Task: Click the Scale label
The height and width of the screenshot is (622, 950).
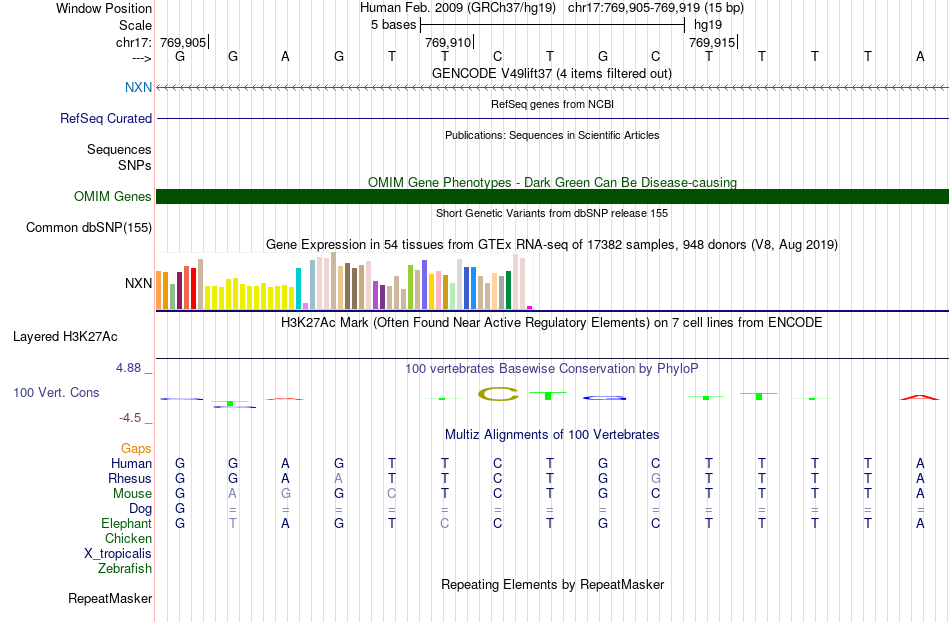Action: pos(135,25)
